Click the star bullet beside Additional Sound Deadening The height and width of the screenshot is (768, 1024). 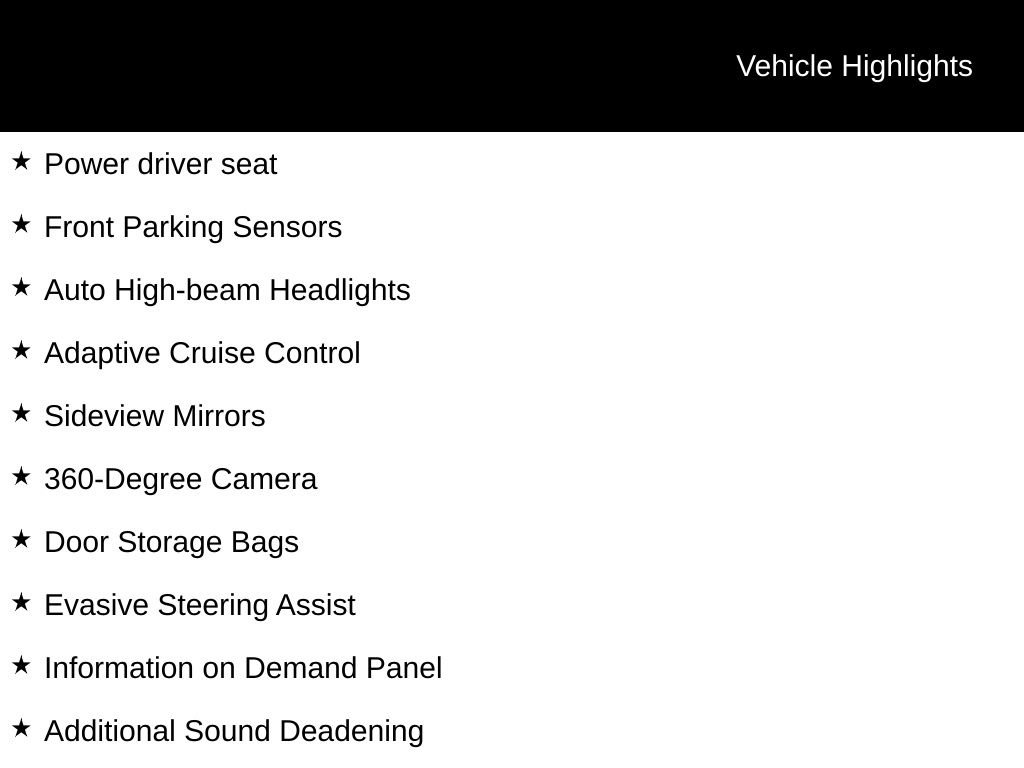pyautogui.click(x=21, y=728)
